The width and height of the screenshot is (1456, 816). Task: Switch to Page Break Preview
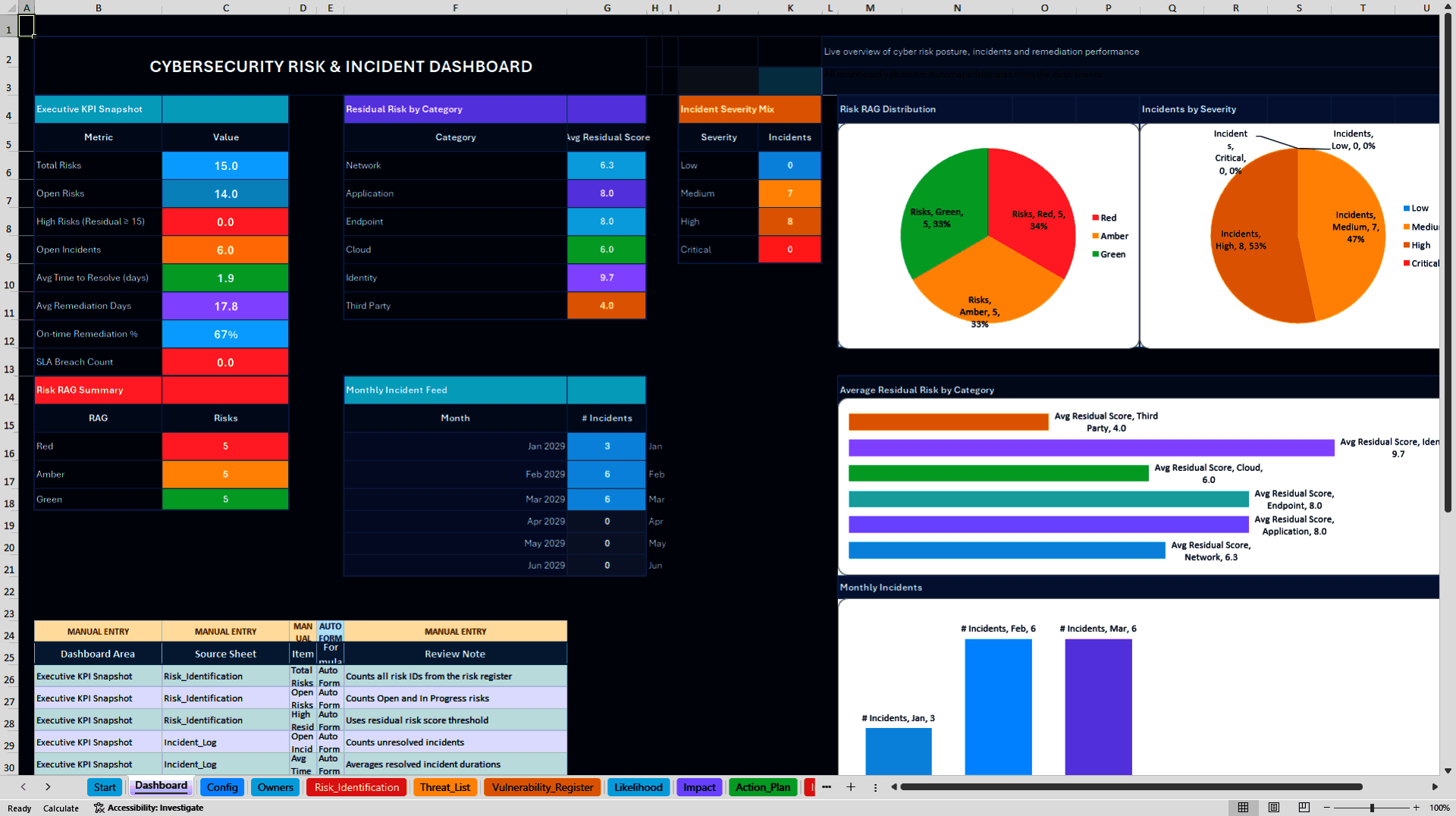(x=1304, y=808)
